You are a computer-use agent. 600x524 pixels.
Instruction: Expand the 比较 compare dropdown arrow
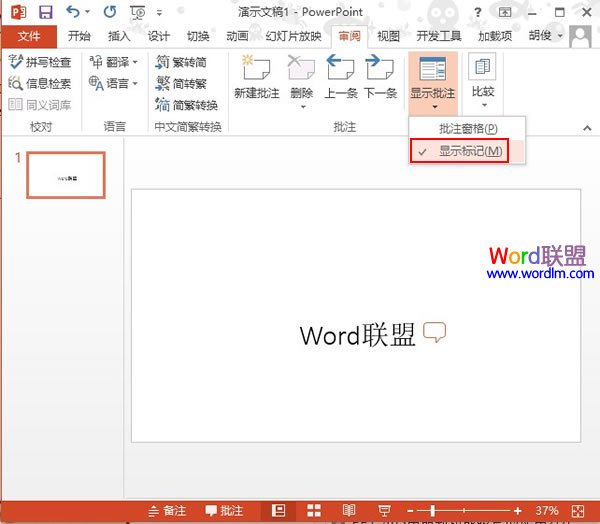pyautogui.click(x=484, y=105)
